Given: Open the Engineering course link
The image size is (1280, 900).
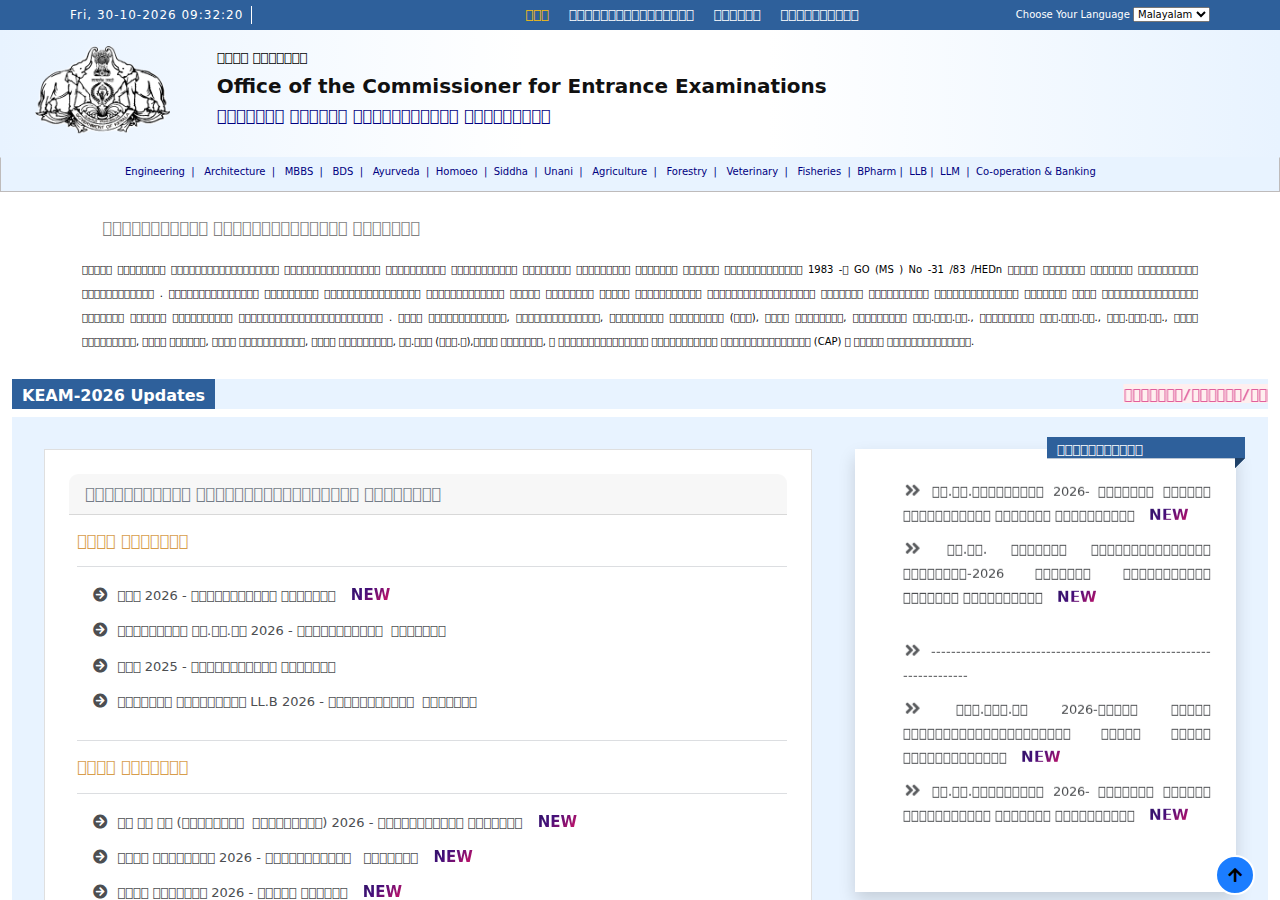Looking at the screenshot, I should tap(155, 172).
